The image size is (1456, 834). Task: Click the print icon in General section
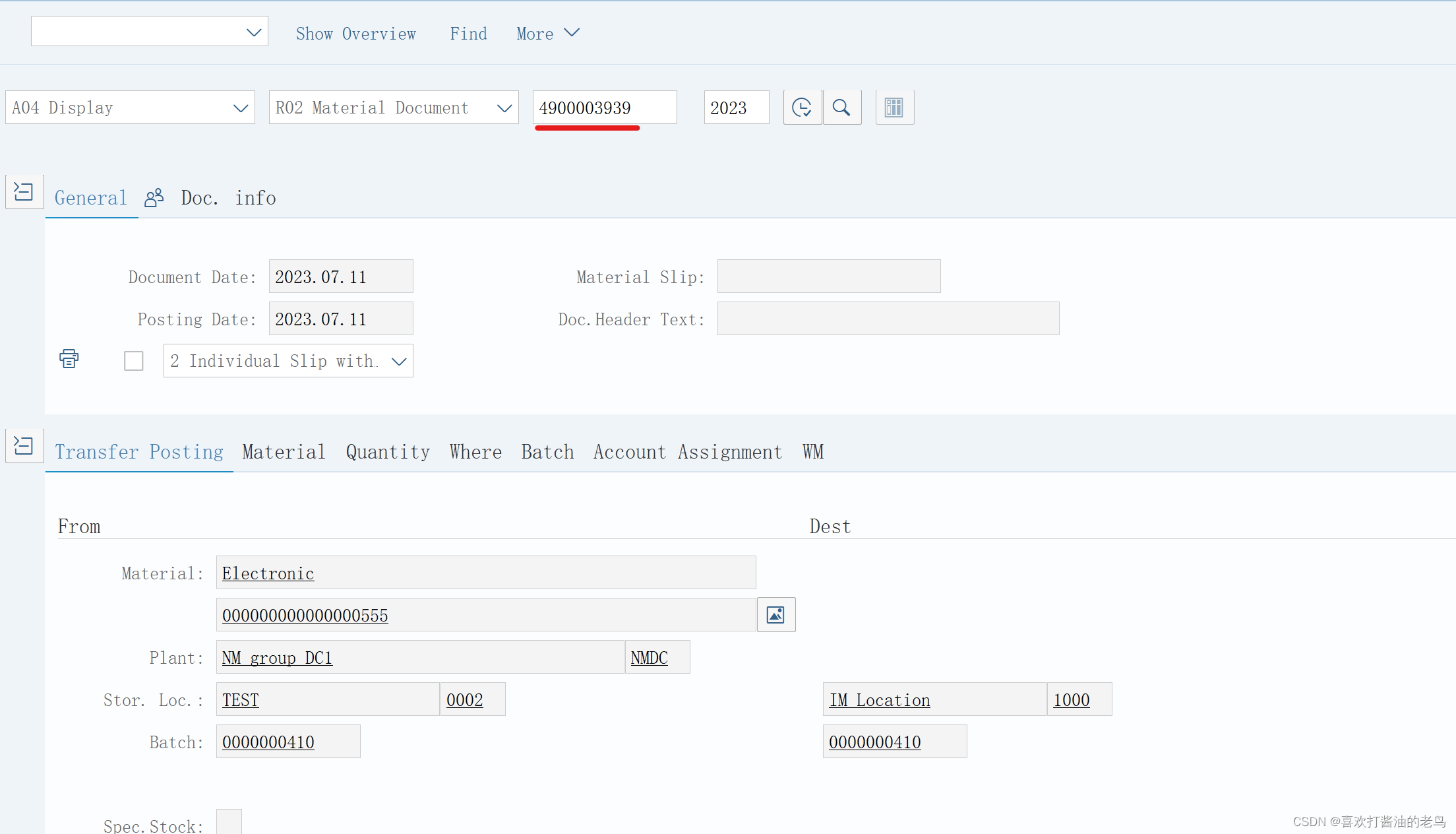(69, 359)
